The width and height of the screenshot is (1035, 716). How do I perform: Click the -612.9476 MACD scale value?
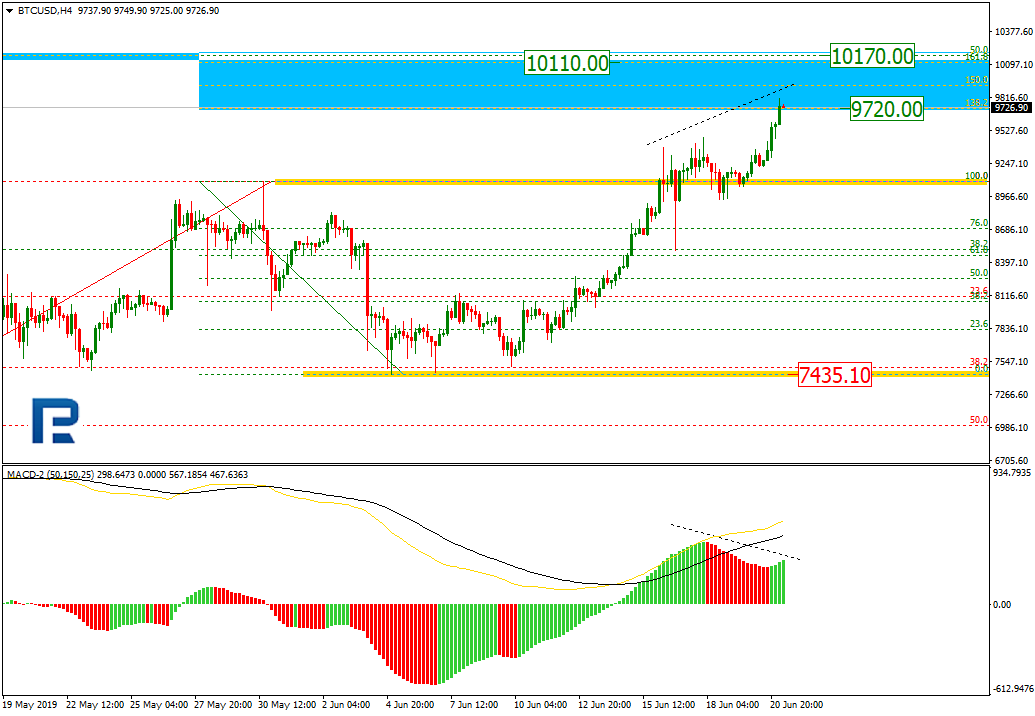click(x=1013, y=689)
